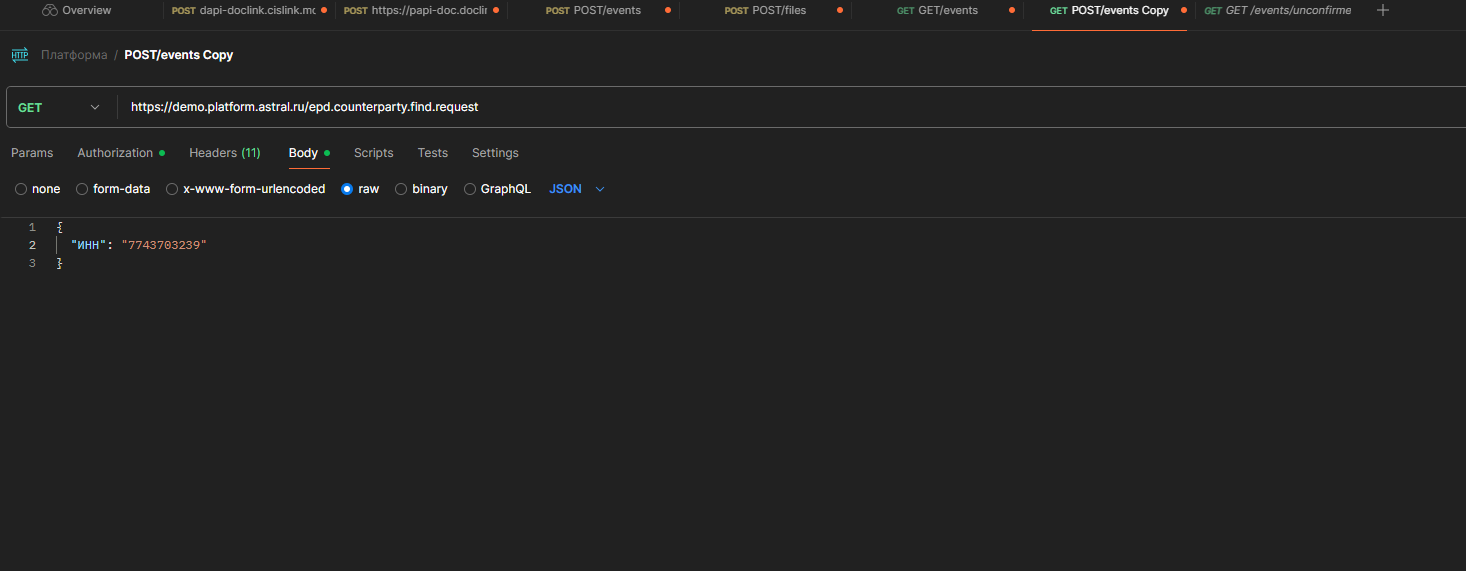Screen dimensions: 1466x571
Task: Click line number 1 in the editor
Action: 32,227
